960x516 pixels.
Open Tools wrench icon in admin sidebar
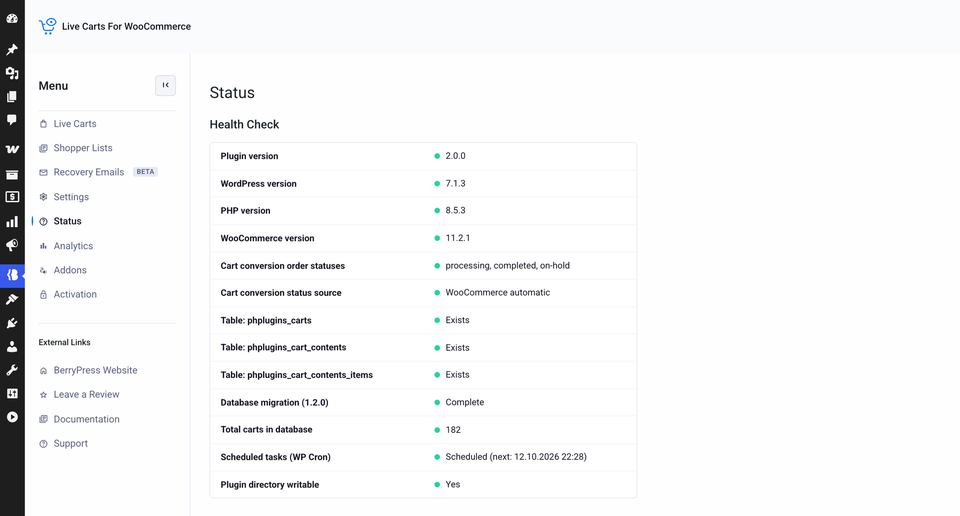pyautogui.click(x=12, y=370)
